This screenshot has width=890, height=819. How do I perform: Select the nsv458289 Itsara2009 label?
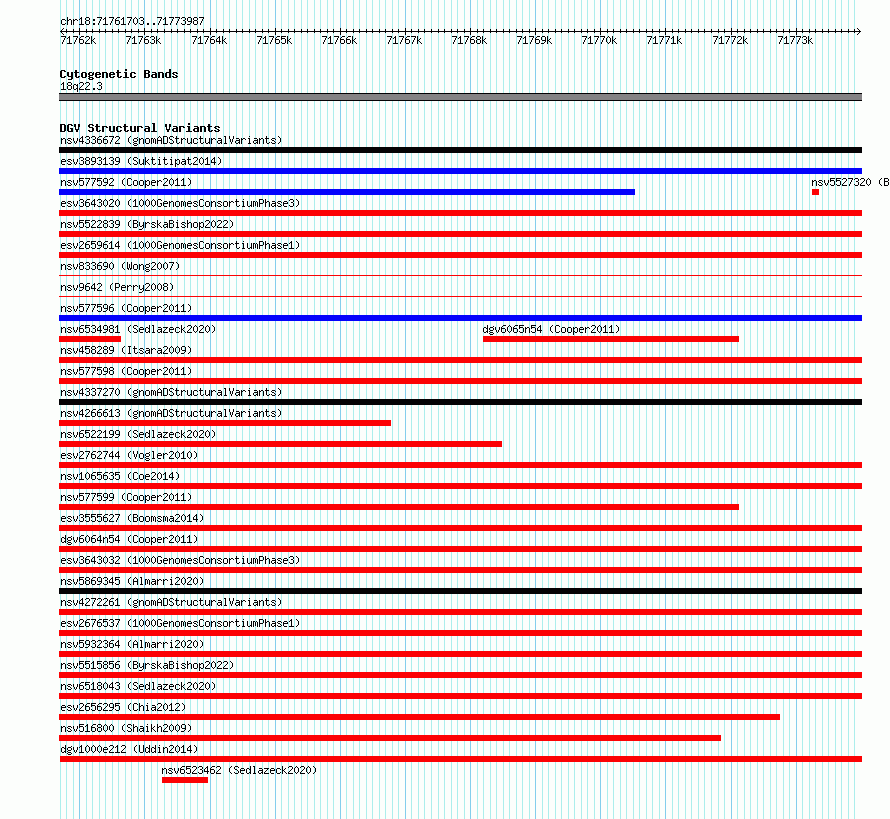click(x=126, y=350)
